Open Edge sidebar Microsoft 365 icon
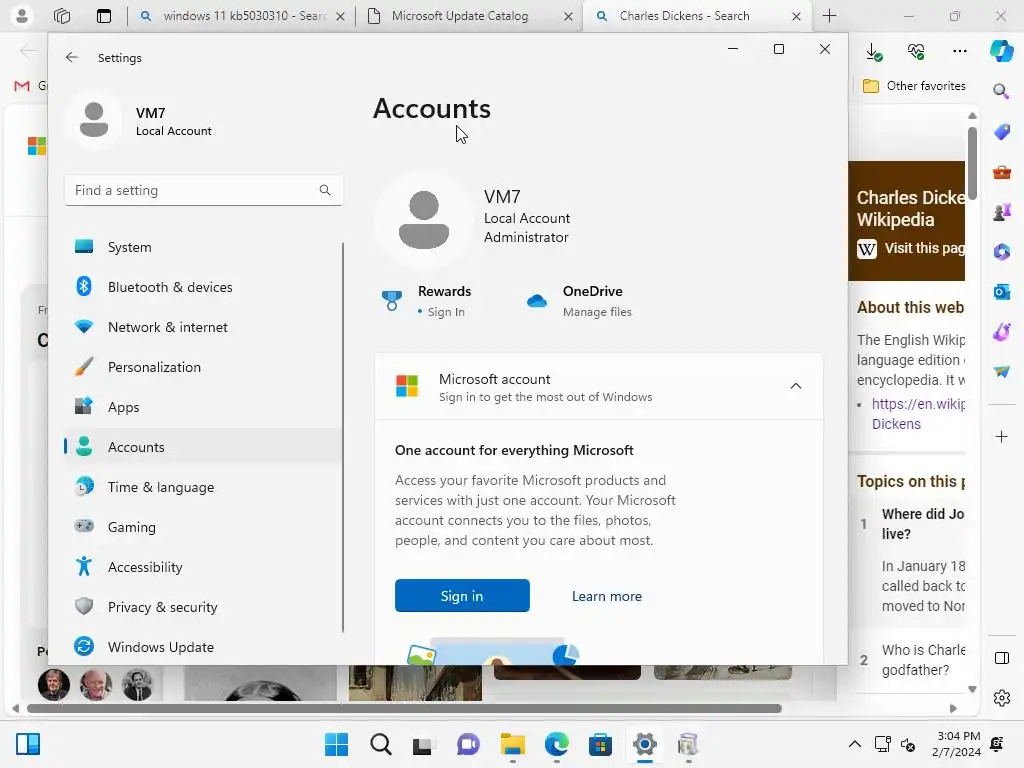This screenshot has height=768, width=1024. pos(1002,252)
